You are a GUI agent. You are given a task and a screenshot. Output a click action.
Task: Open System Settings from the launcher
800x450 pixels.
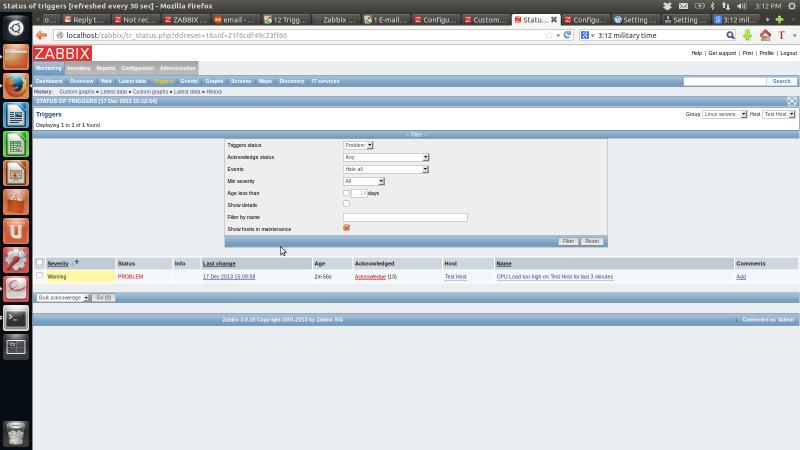(16, 260)
